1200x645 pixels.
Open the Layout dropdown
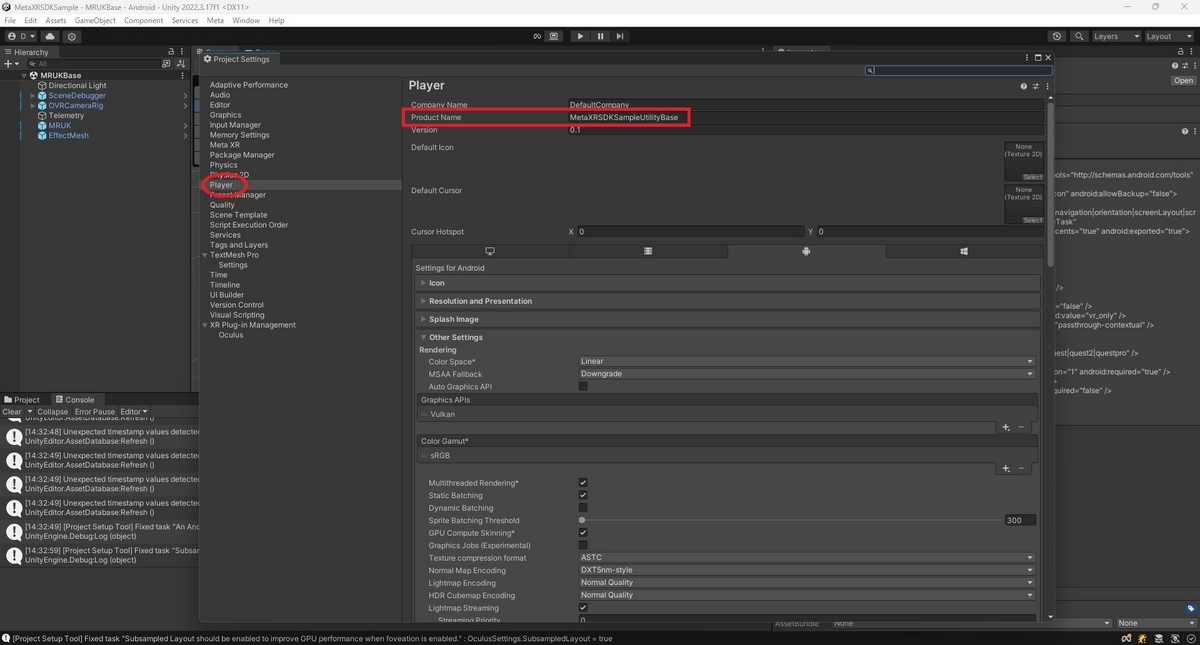(1169, 36)
